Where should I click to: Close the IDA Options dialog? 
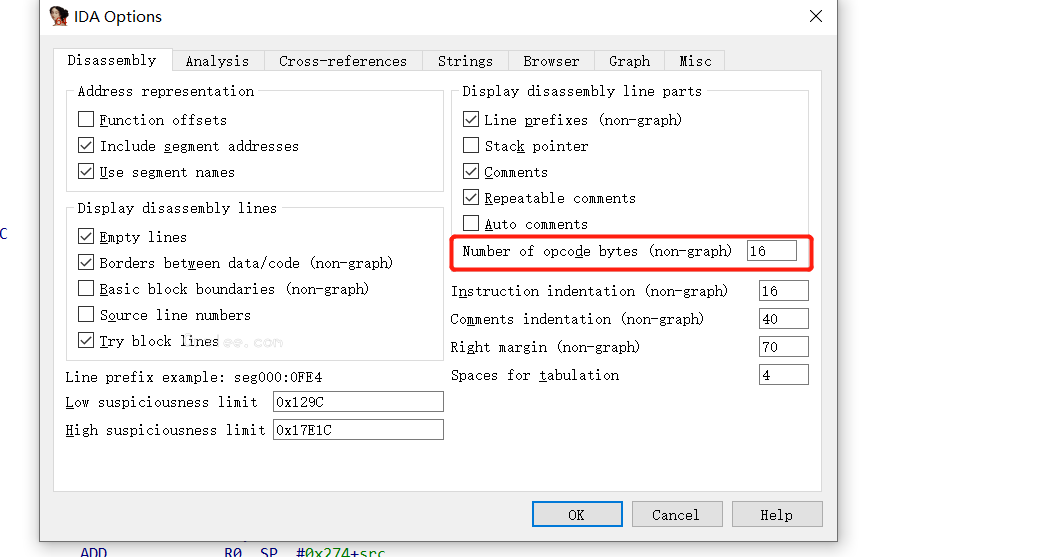pyautogui.click(x=816, y=16)
